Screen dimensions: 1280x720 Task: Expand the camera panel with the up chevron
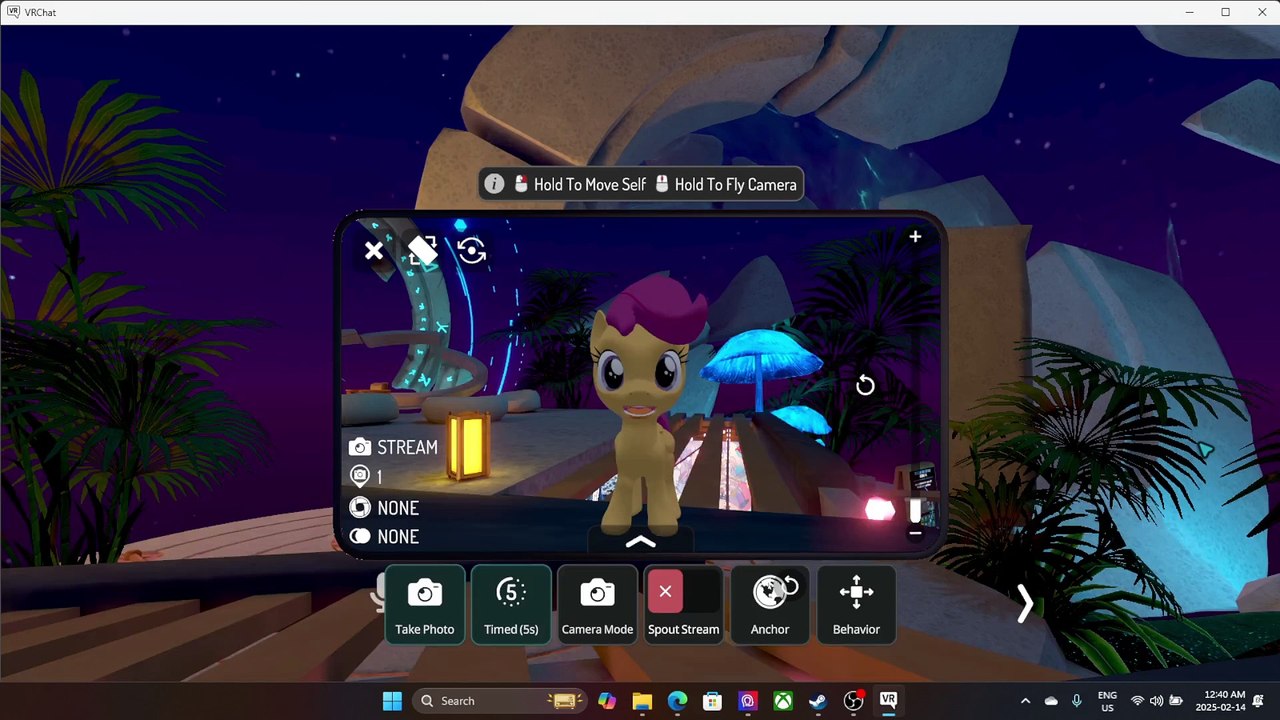(x=640, y=542)
